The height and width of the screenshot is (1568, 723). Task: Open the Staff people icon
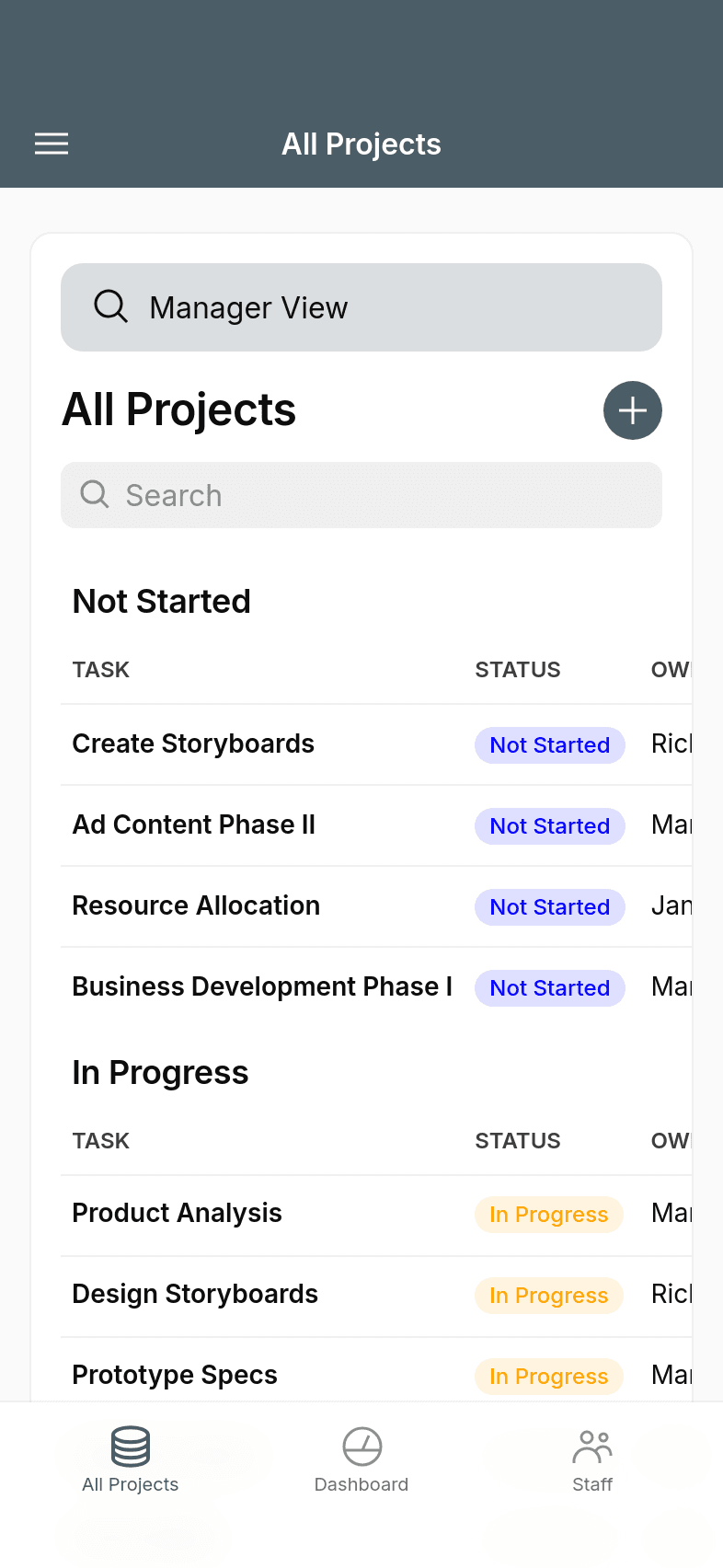pyautogui.click(x=592, y=1447)
